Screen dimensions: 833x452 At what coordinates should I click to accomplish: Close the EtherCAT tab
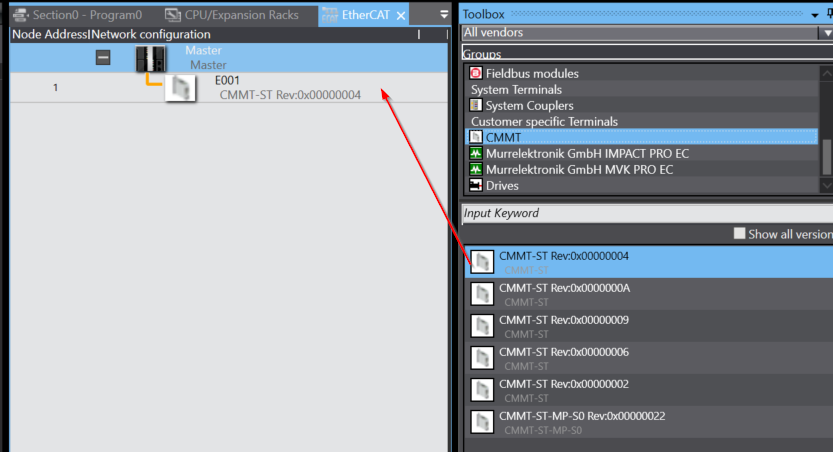coord(401,15)
